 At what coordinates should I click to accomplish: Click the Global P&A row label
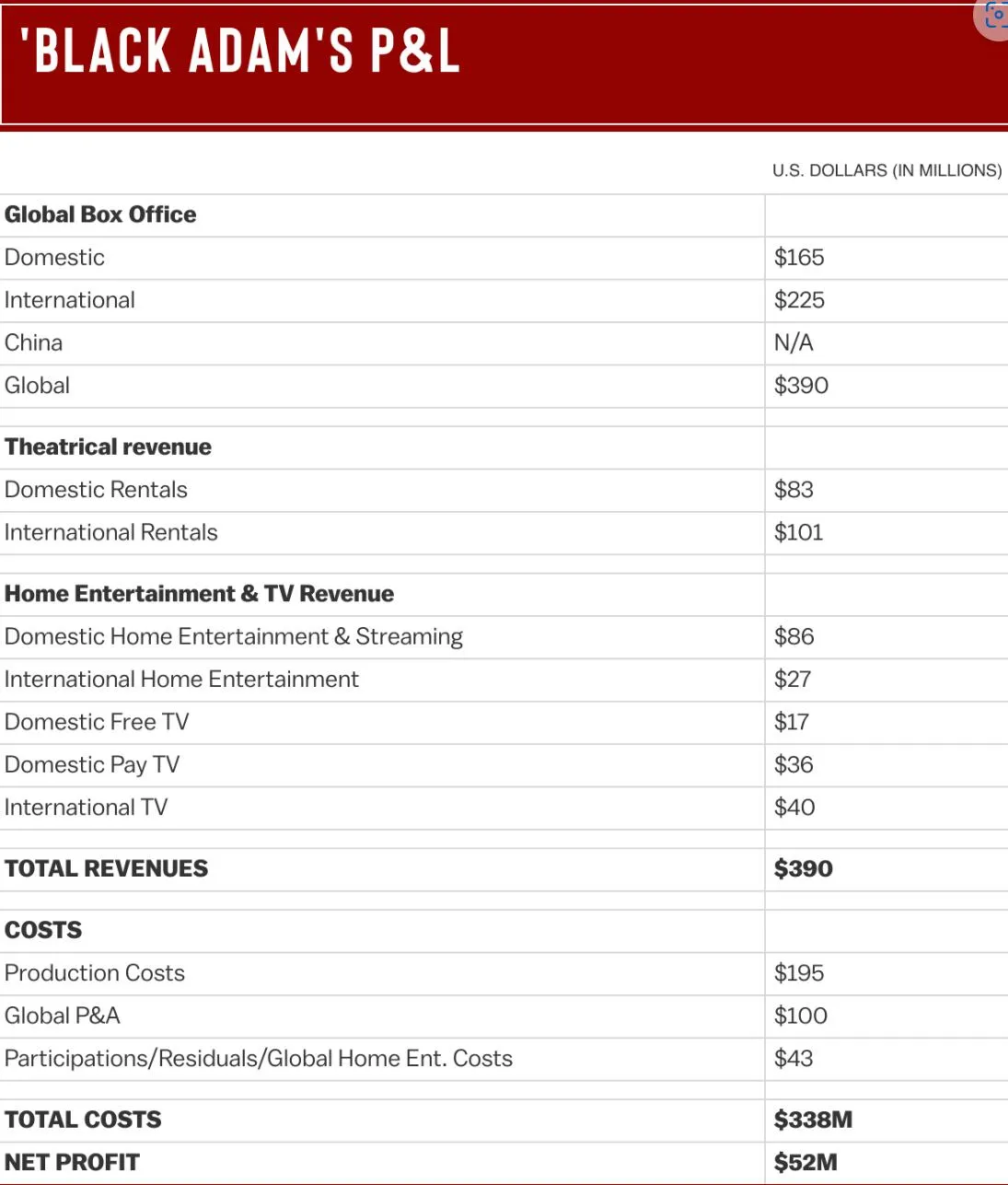click(63, 1017)
